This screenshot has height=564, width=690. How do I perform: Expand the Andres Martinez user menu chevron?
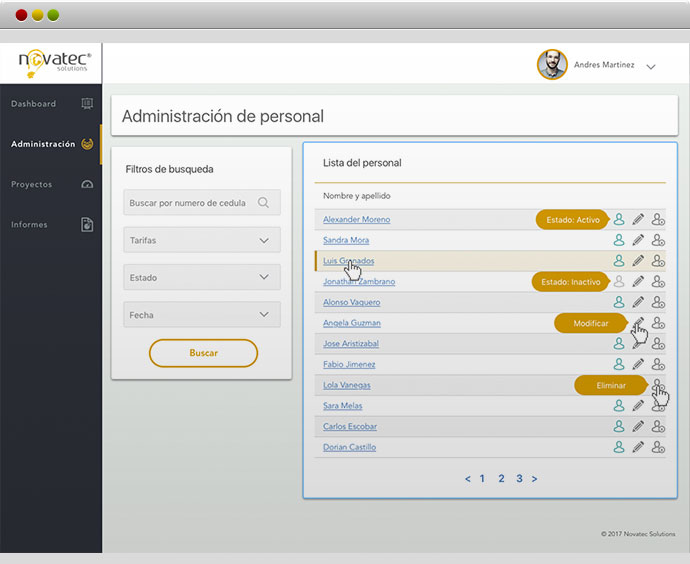[651, 67]
